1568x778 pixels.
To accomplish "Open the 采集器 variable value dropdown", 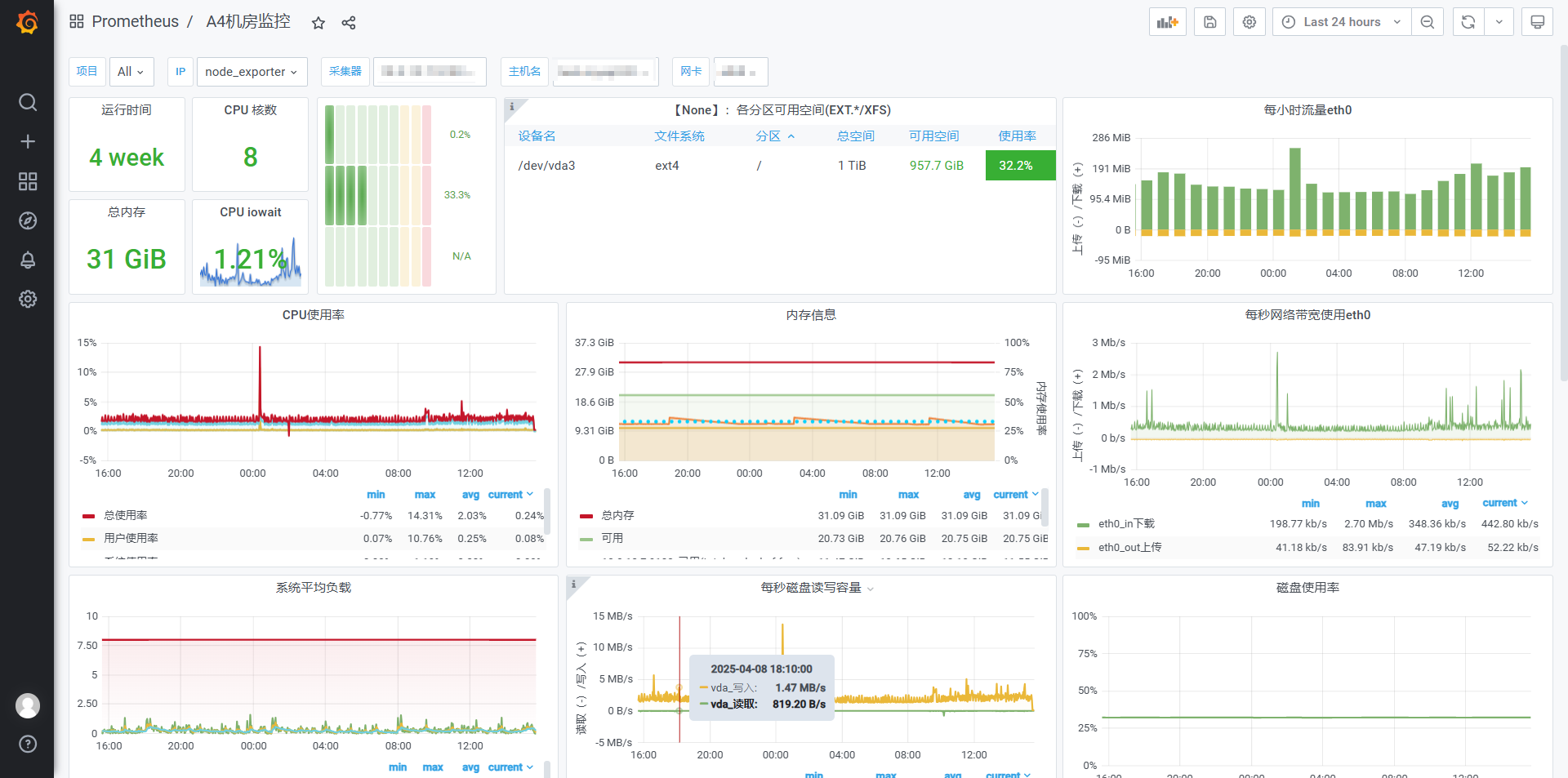I will (430, 72).
